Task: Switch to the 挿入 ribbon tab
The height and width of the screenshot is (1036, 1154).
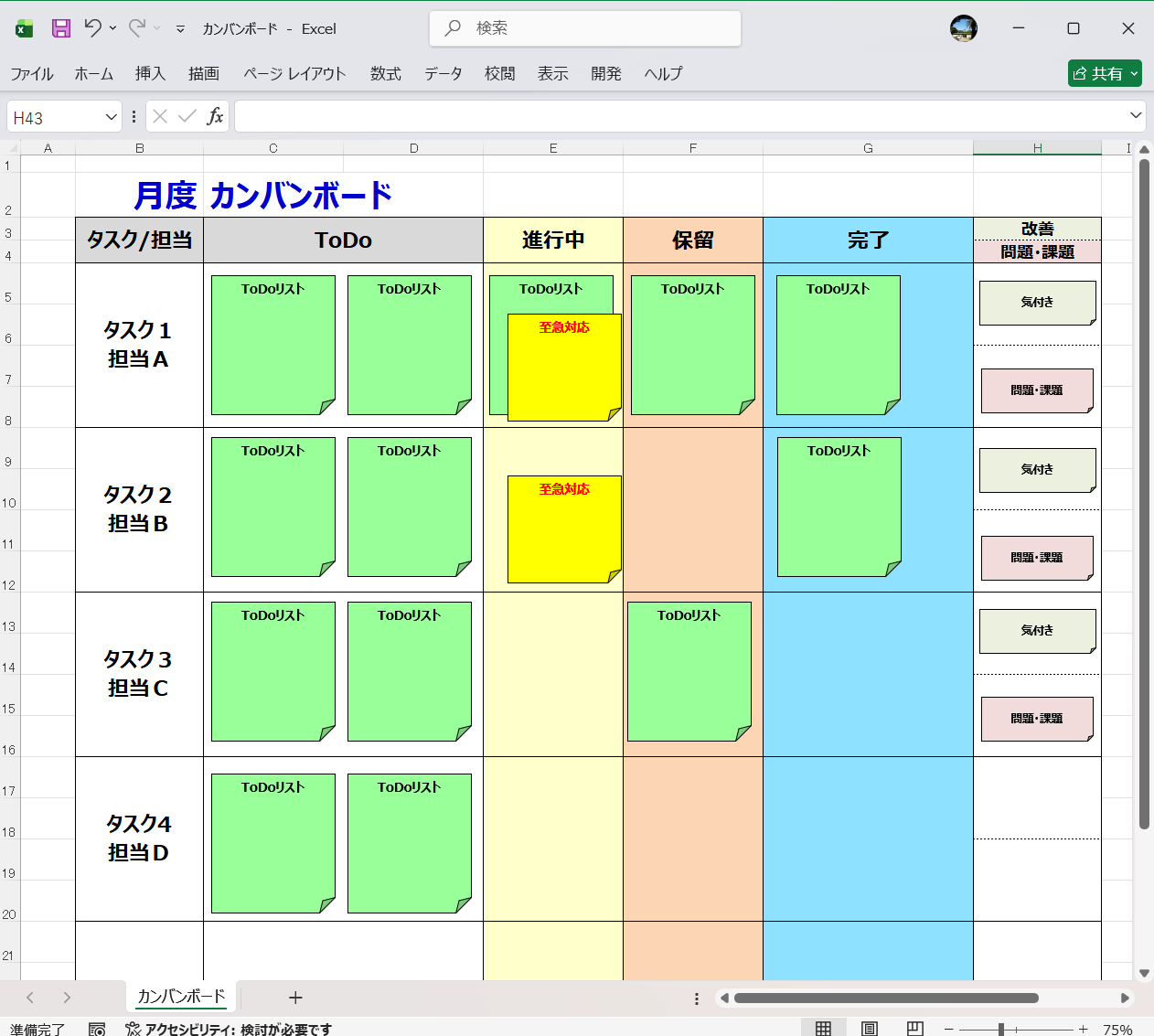Action: coord(150,74)
